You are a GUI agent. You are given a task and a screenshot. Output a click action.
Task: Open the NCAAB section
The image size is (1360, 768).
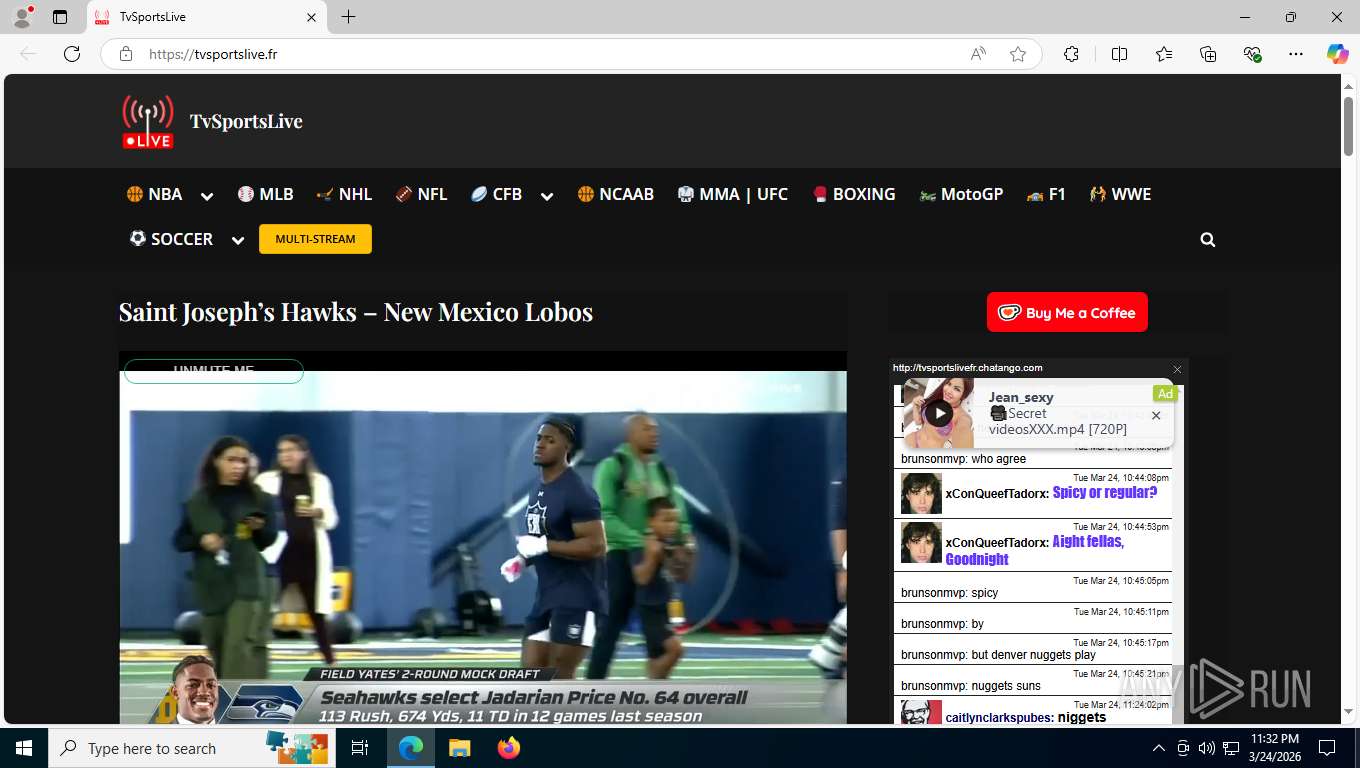click(x=616, y=194)
